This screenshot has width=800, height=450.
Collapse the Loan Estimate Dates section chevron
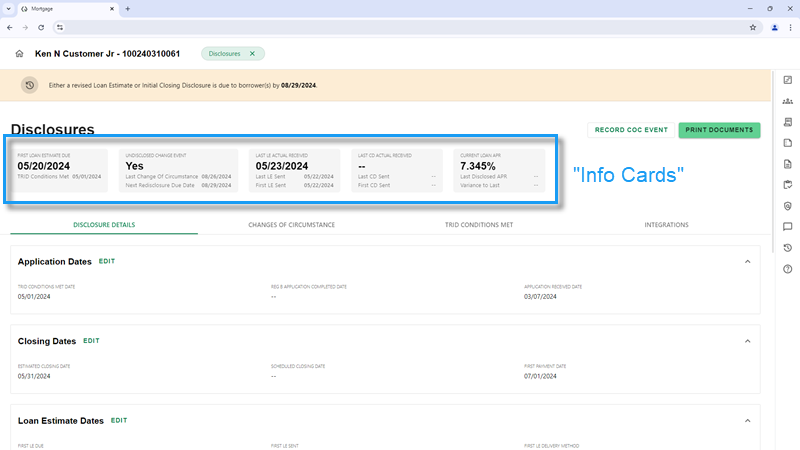click(x=747, y=421)
